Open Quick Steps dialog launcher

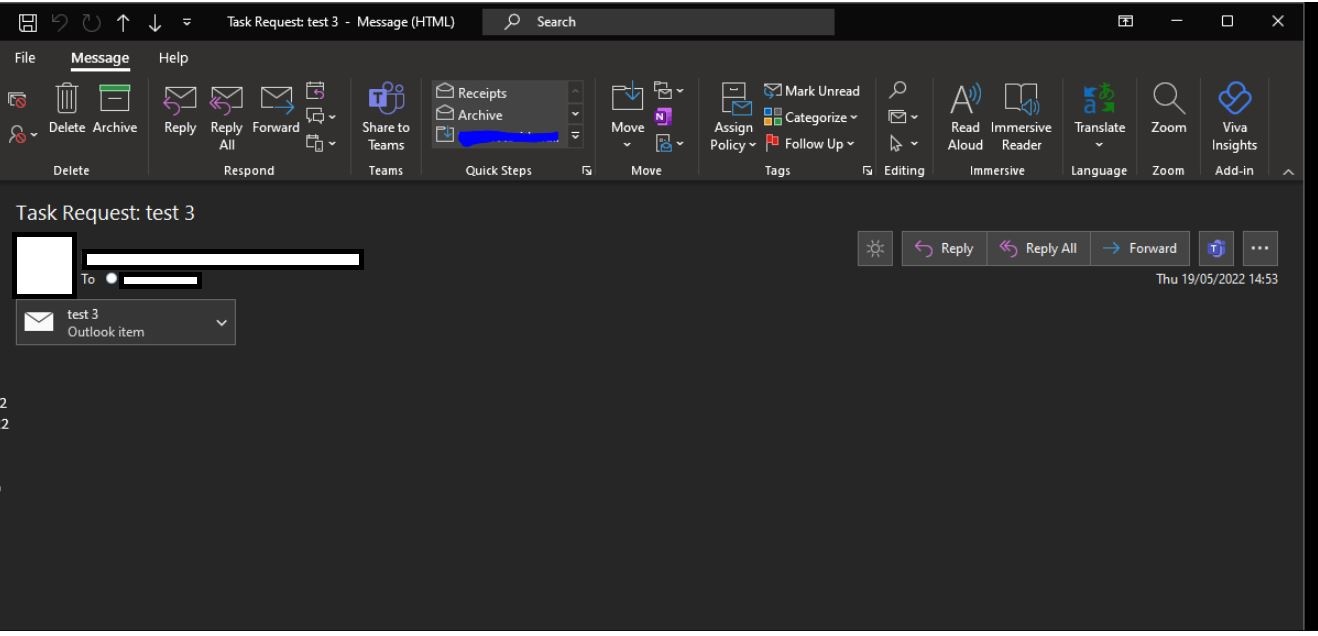point(587,171)
